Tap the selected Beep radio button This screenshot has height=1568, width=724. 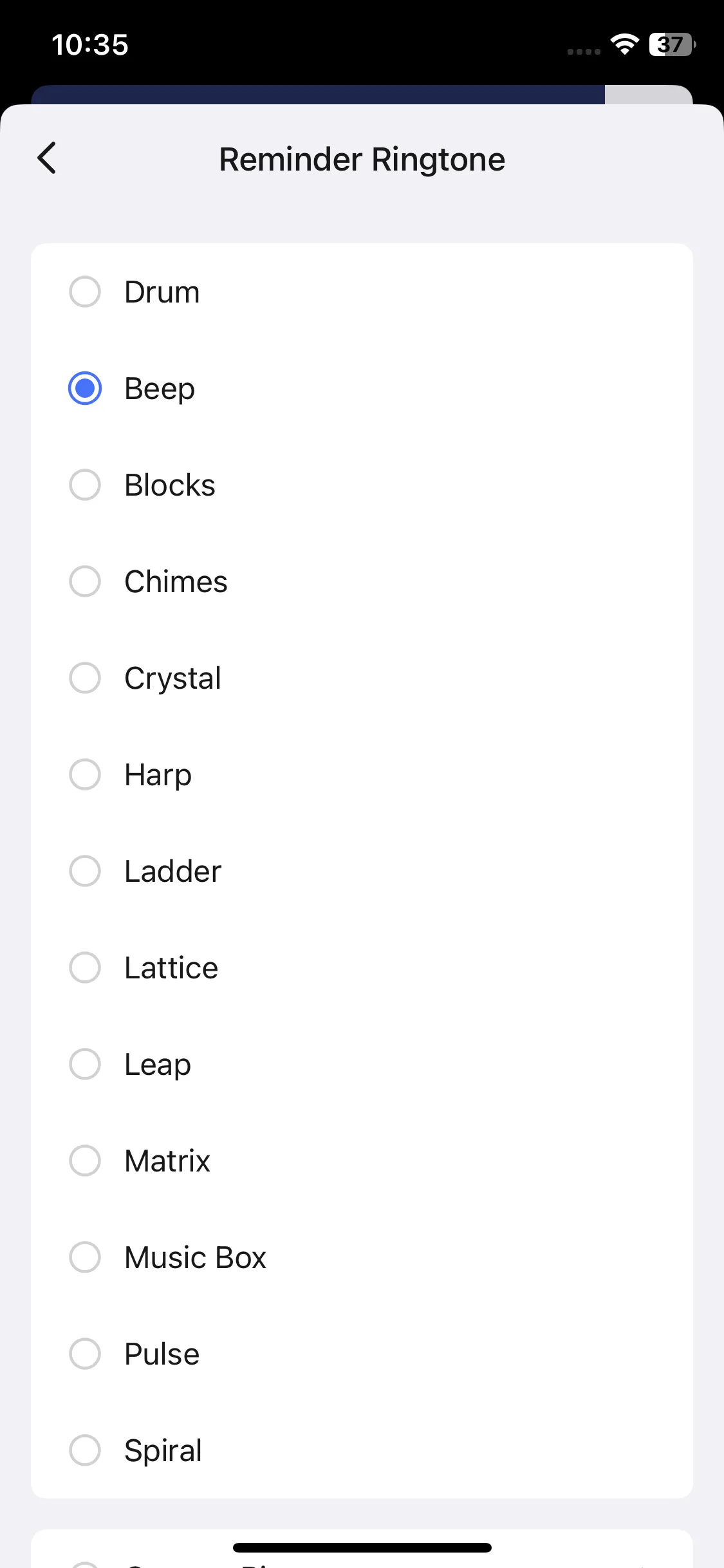point(85,388)
